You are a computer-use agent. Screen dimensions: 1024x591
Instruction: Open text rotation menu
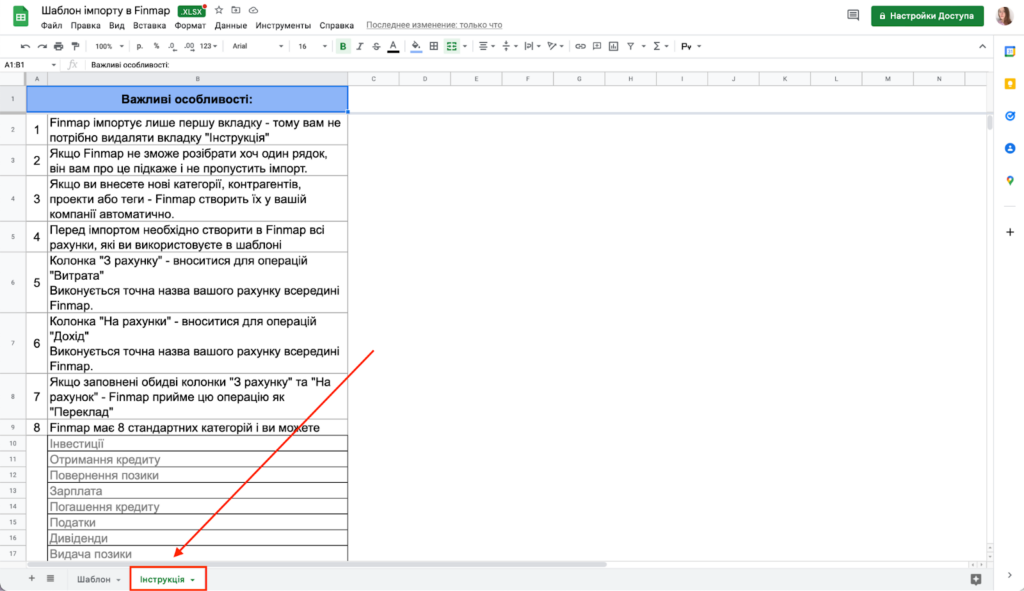coord(556,46)
